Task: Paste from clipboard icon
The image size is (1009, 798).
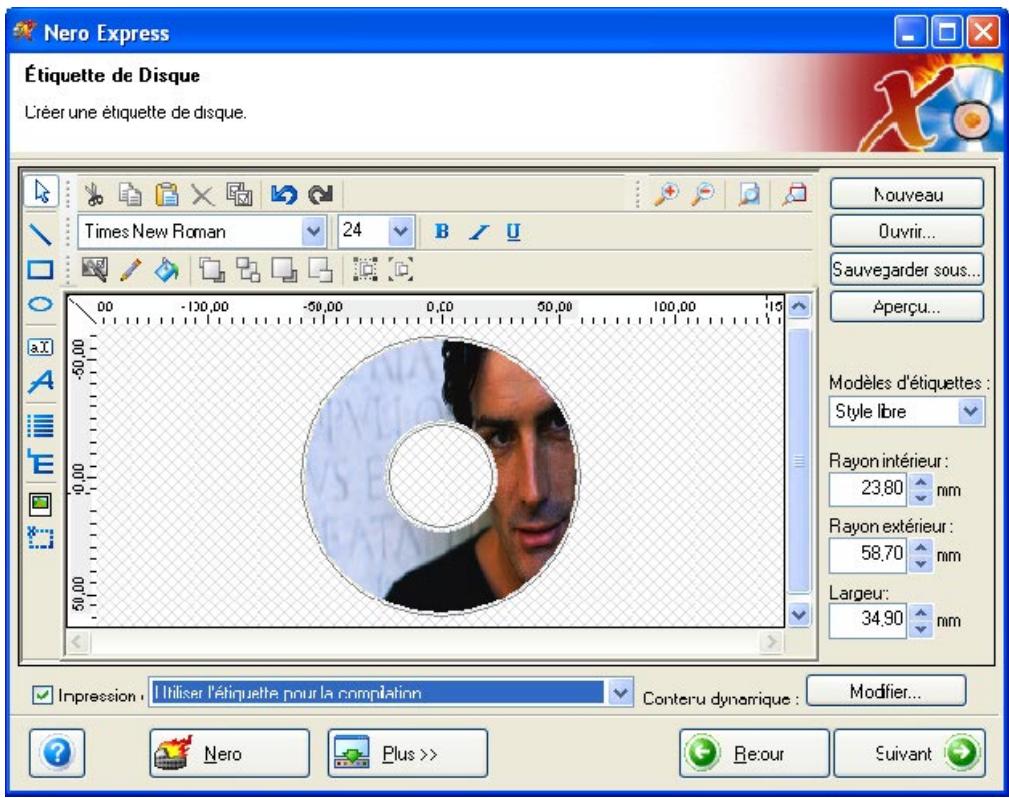Action: click(167, 194)
